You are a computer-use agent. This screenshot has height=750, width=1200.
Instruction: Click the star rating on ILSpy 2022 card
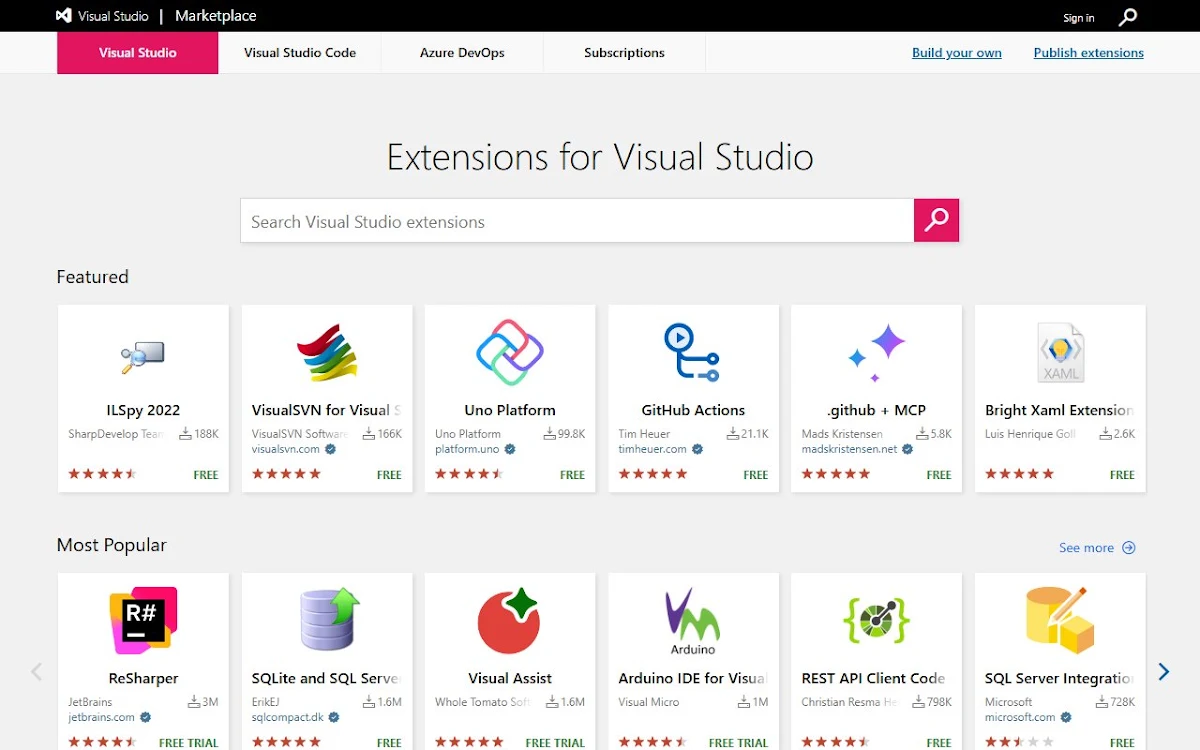coord(102,474)
